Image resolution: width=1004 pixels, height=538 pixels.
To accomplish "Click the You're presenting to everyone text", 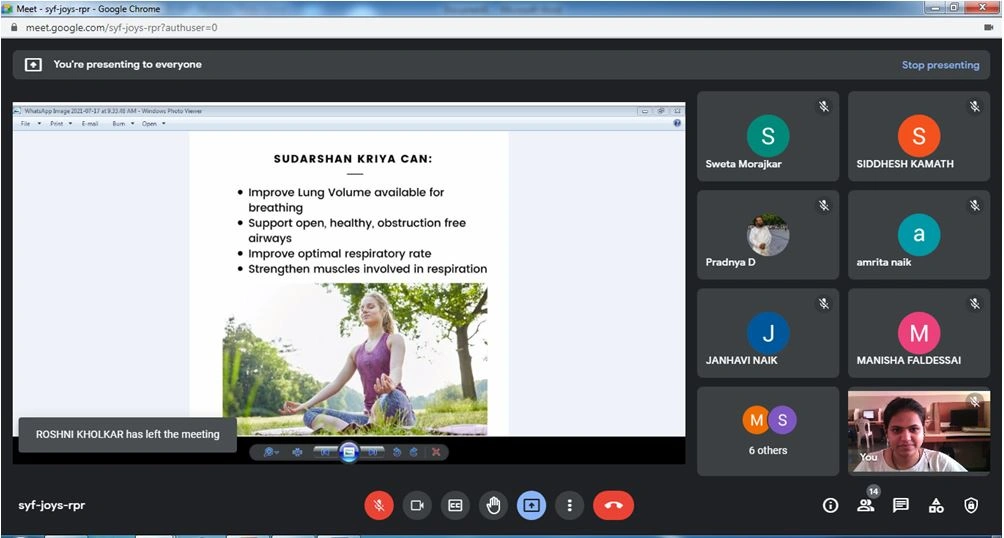I will [127, 65].
